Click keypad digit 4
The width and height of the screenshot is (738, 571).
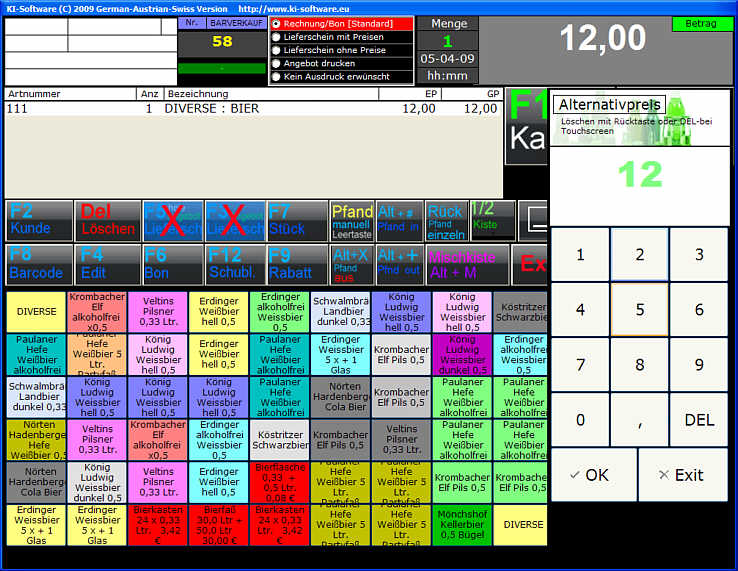[580, 310]
